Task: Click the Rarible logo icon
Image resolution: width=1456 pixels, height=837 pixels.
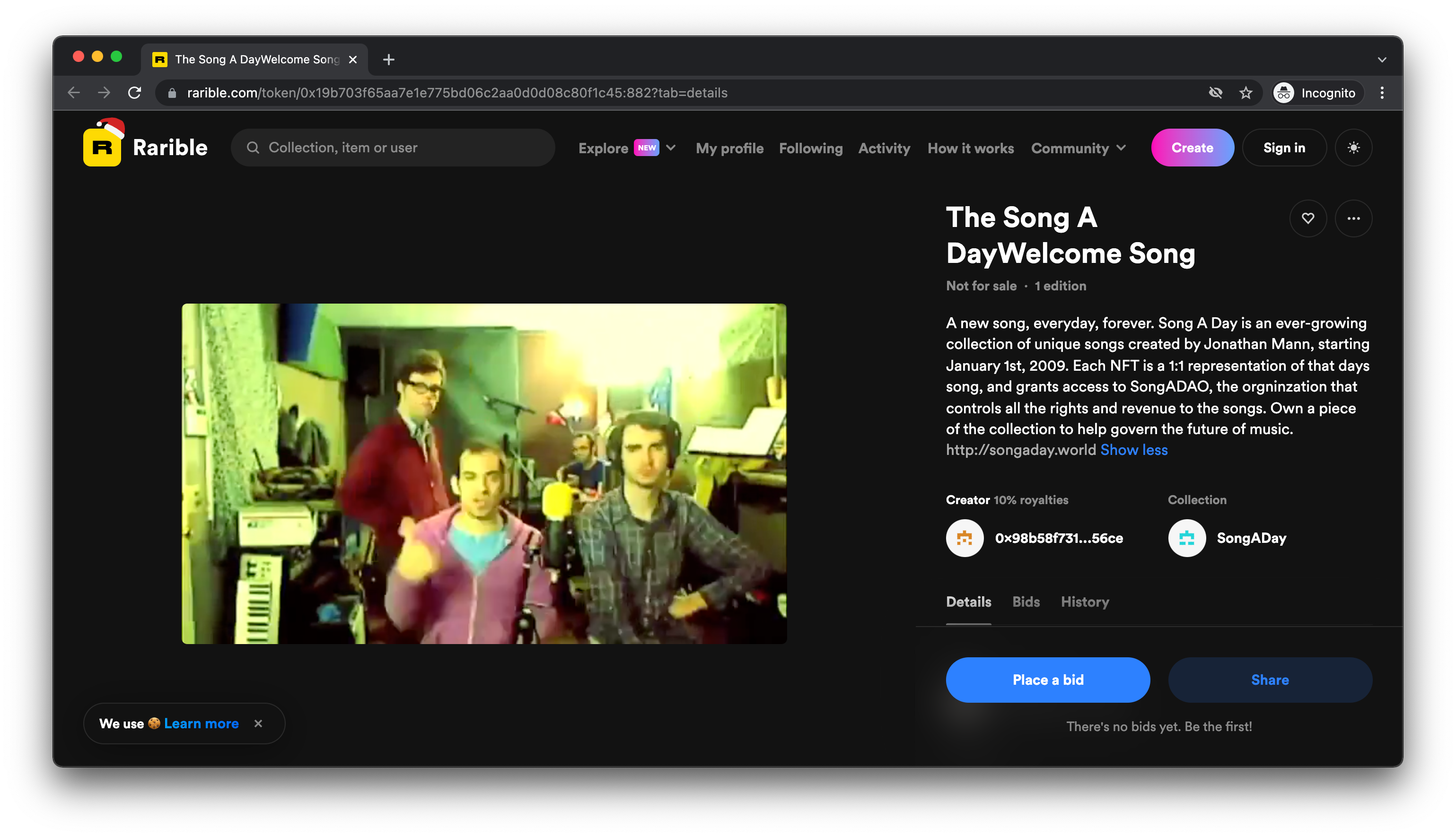Action: pos(102,147)
